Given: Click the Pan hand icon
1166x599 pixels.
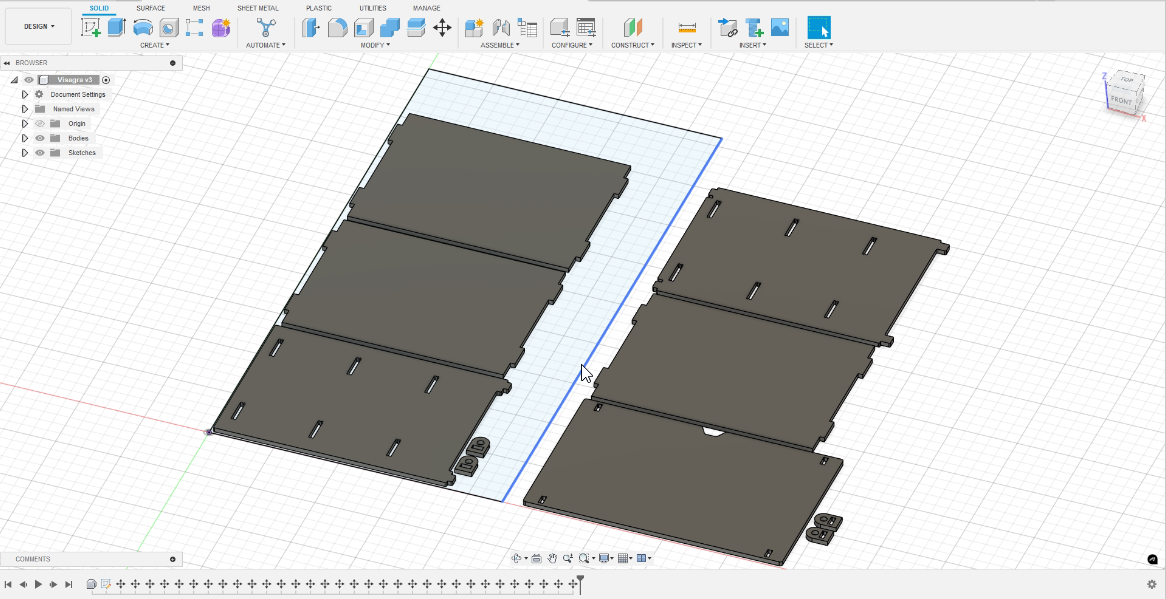Looking at the screenshot, I should 553,558.
